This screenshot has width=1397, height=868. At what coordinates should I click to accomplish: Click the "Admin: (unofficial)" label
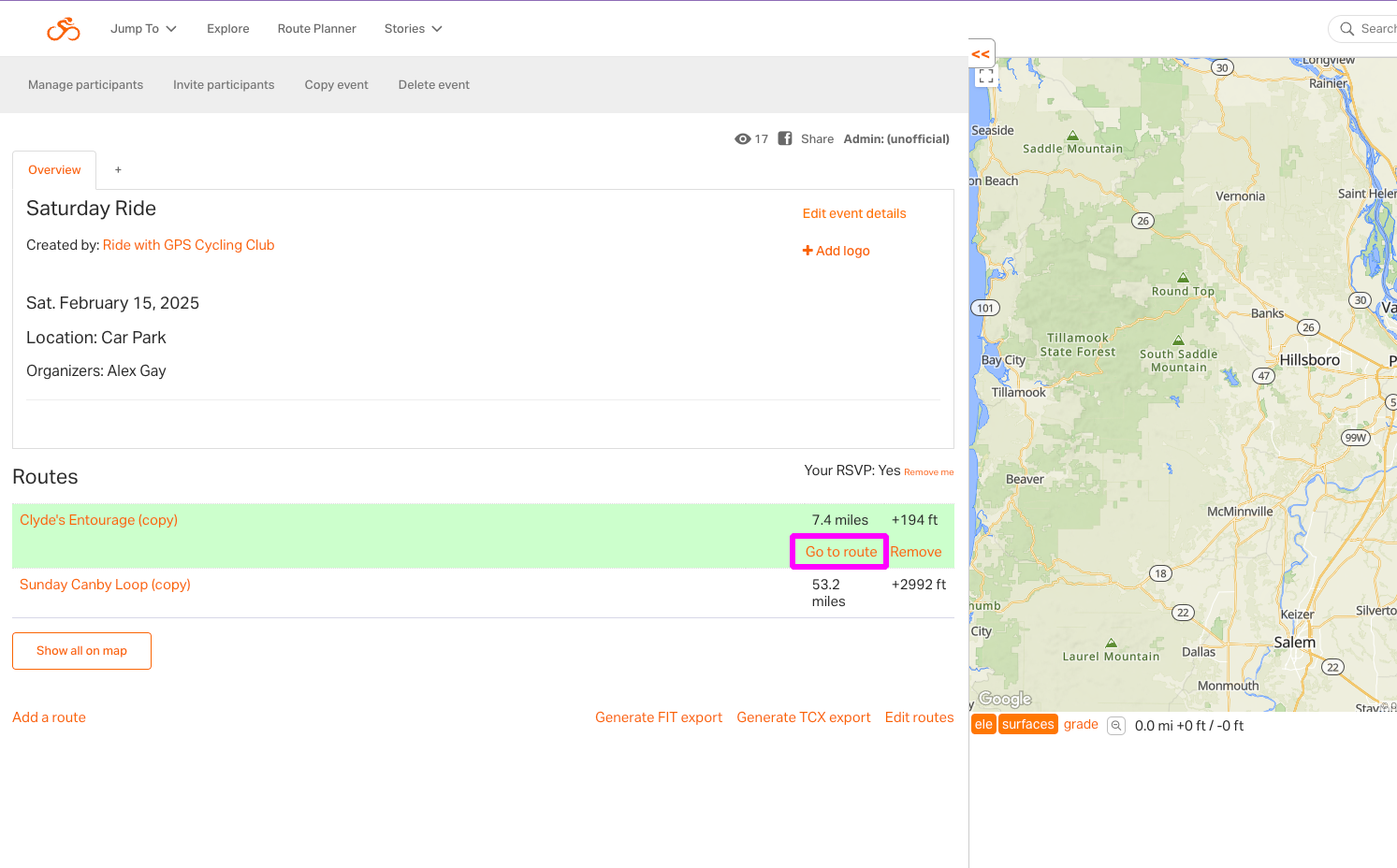point(896,139)
